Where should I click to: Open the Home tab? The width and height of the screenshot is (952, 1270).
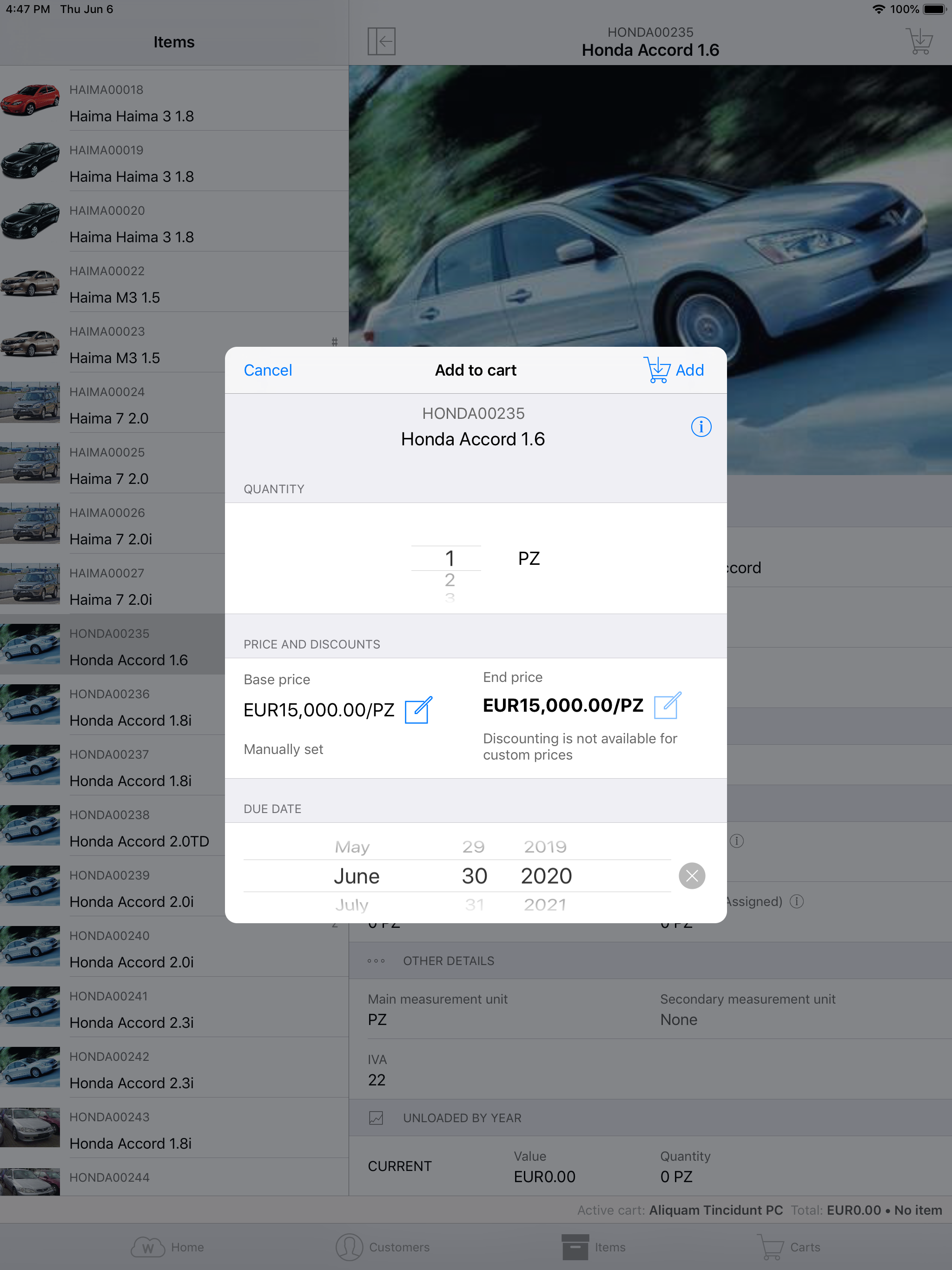click(x=167, y=1247)
